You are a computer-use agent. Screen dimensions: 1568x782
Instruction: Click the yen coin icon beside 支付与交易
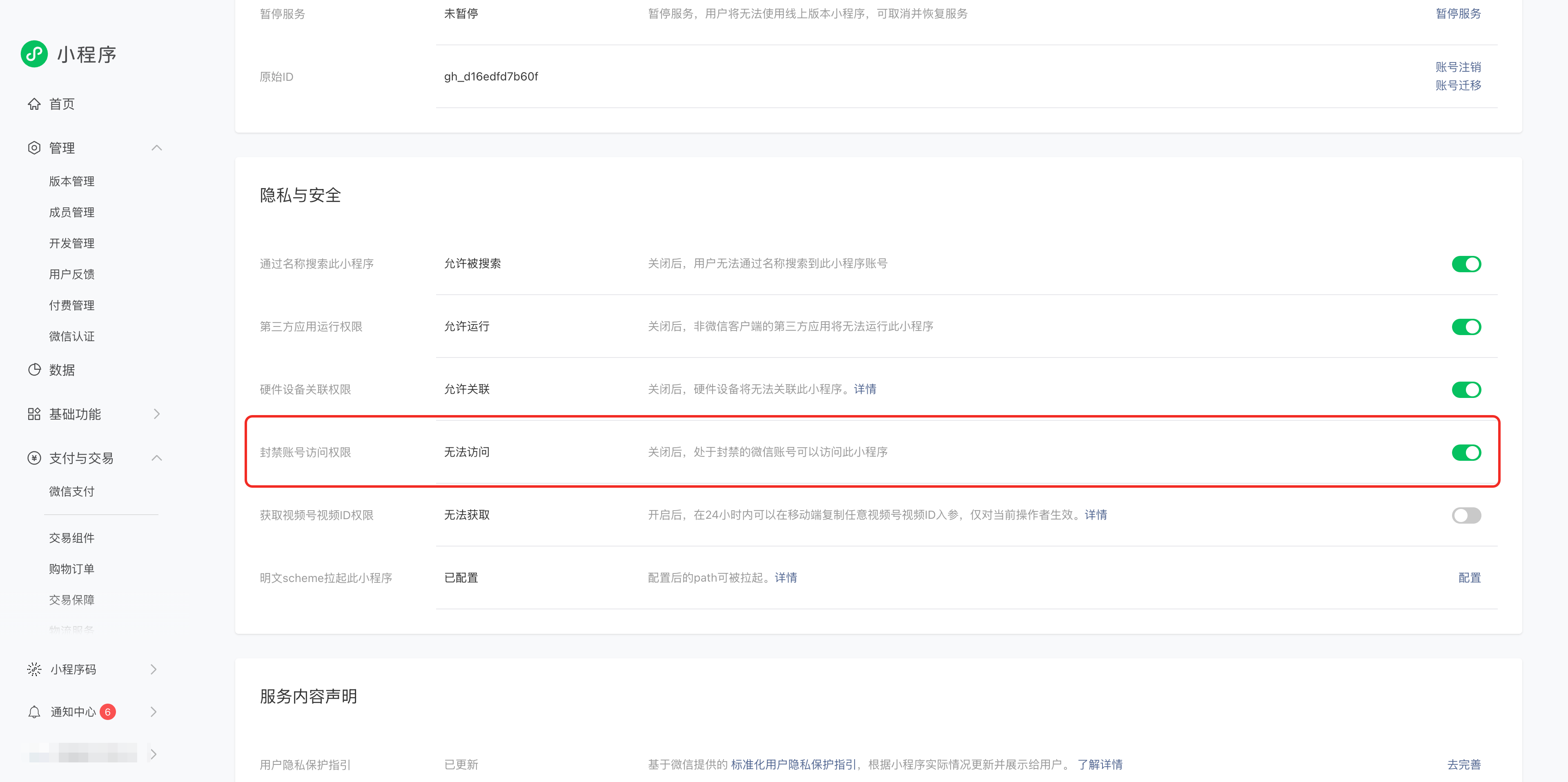point(34,458)
